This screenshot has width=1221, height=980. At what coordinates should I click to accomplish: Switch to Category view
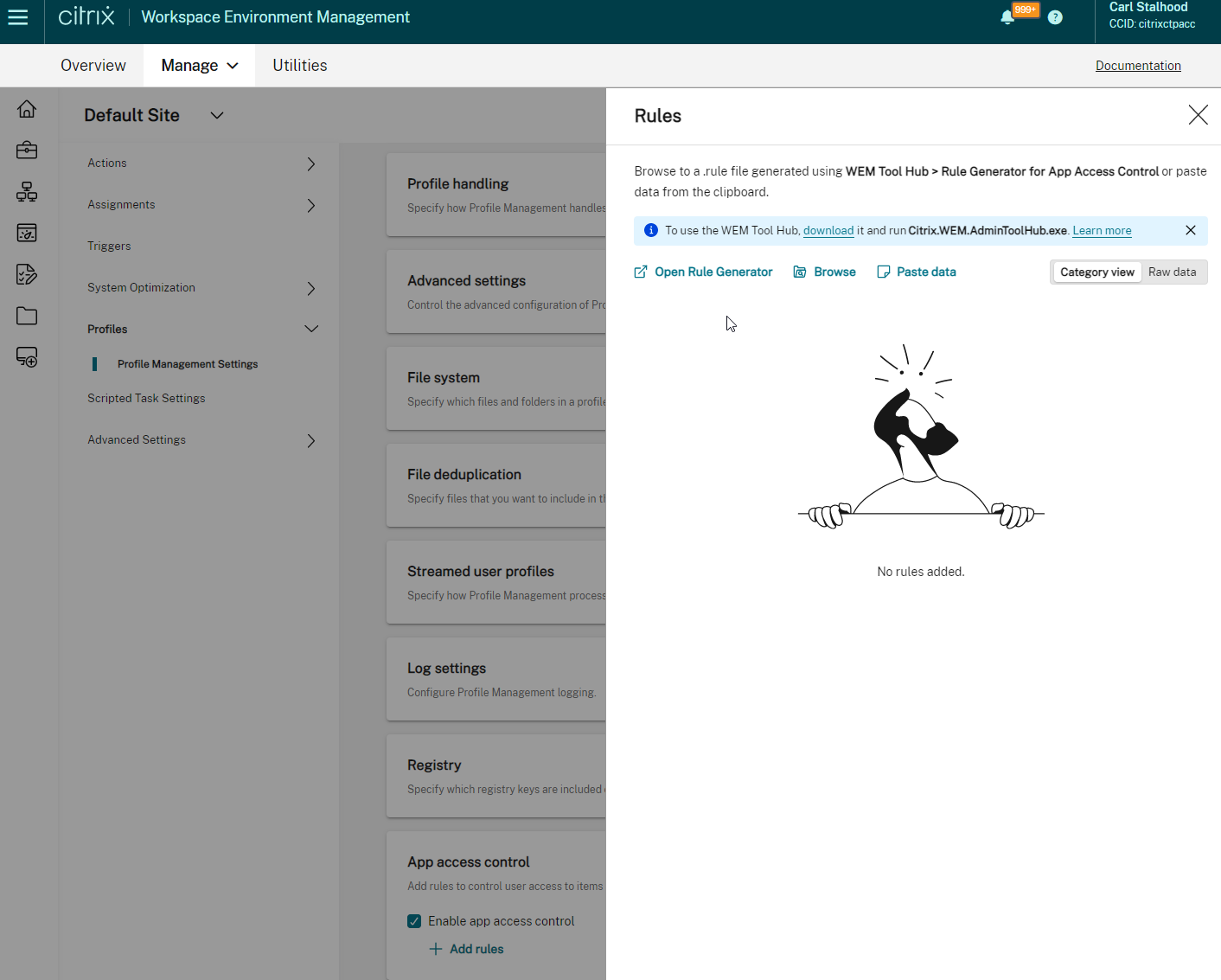tap(1096, 272)
